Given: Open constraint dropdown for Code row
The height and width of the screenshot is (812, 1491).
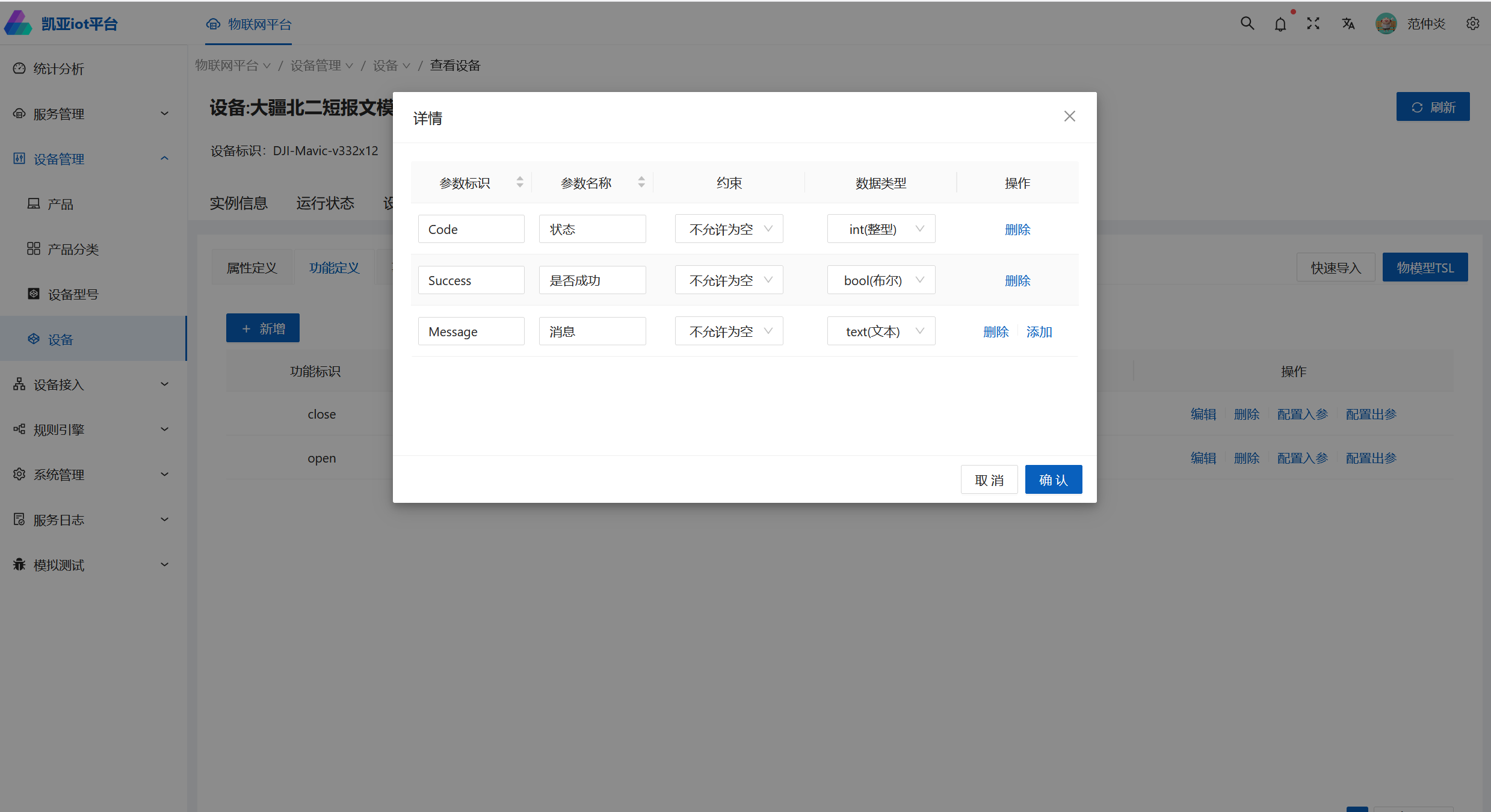Looking at the screenshot, I should click(729, 229).
